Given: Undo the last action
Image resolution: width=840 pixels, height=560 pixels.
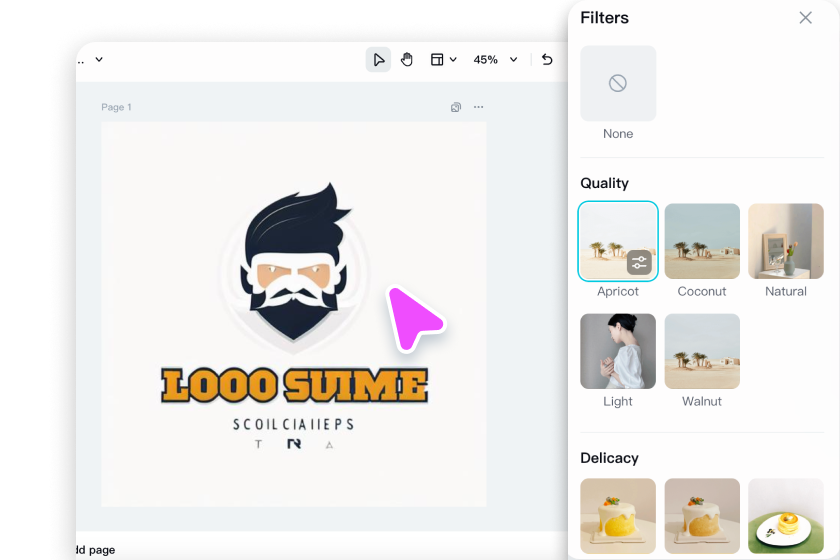Looking at the screenshot, I should [547, 59].
